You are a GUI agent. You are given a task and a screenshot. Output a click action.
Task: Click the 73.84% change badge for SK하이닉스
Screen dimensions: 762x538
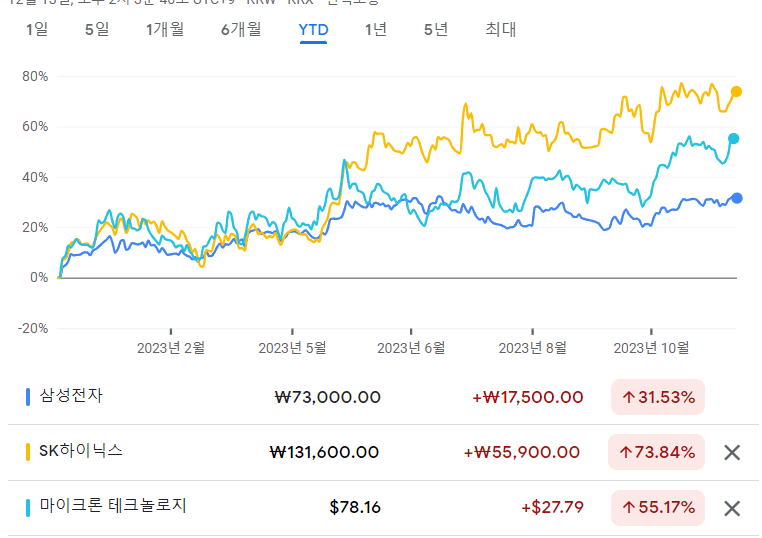(x=657, y=452)
